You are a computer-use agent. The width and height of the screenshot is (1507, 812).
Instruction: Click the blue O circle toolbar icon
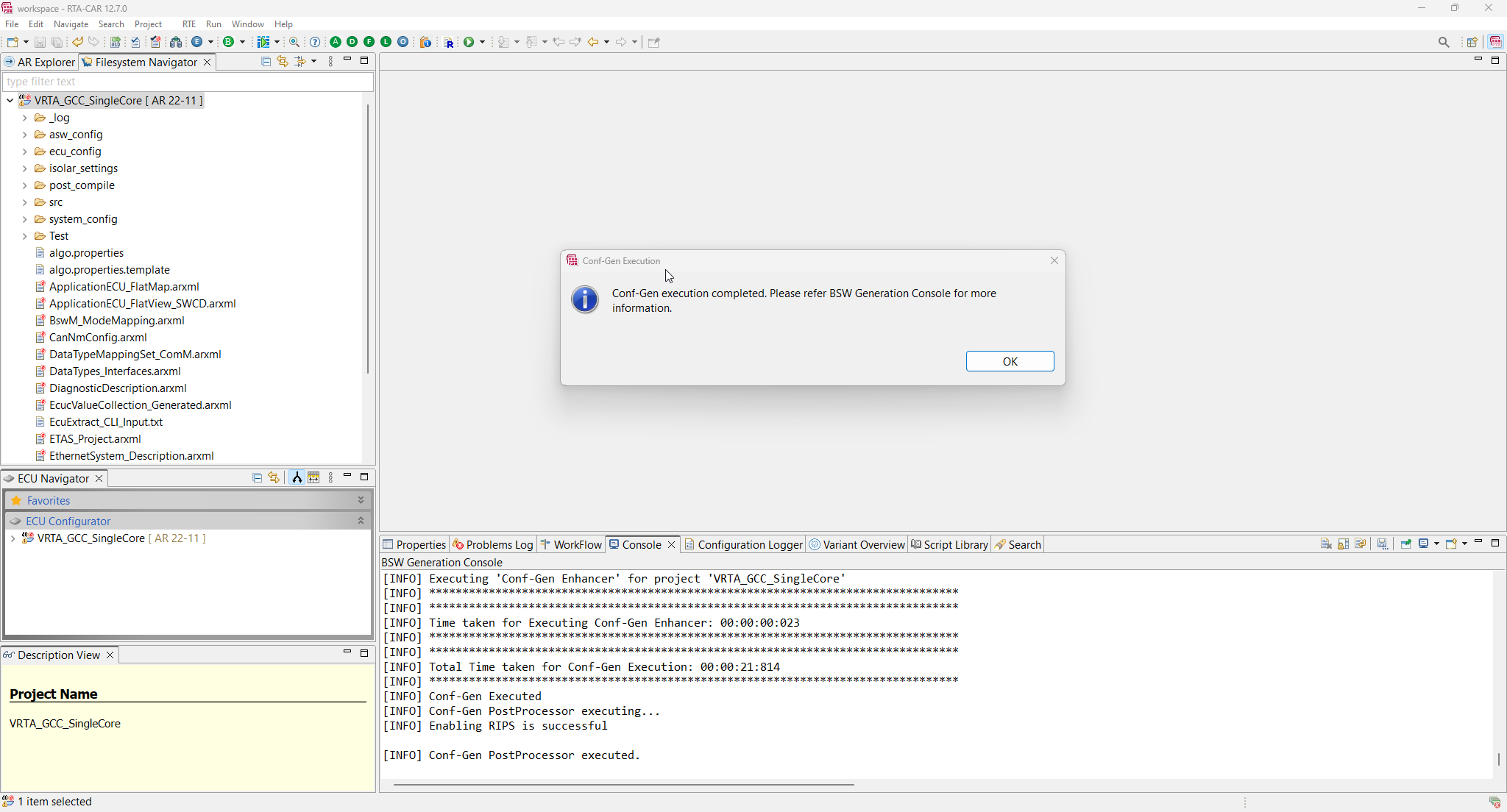point(403,42)
